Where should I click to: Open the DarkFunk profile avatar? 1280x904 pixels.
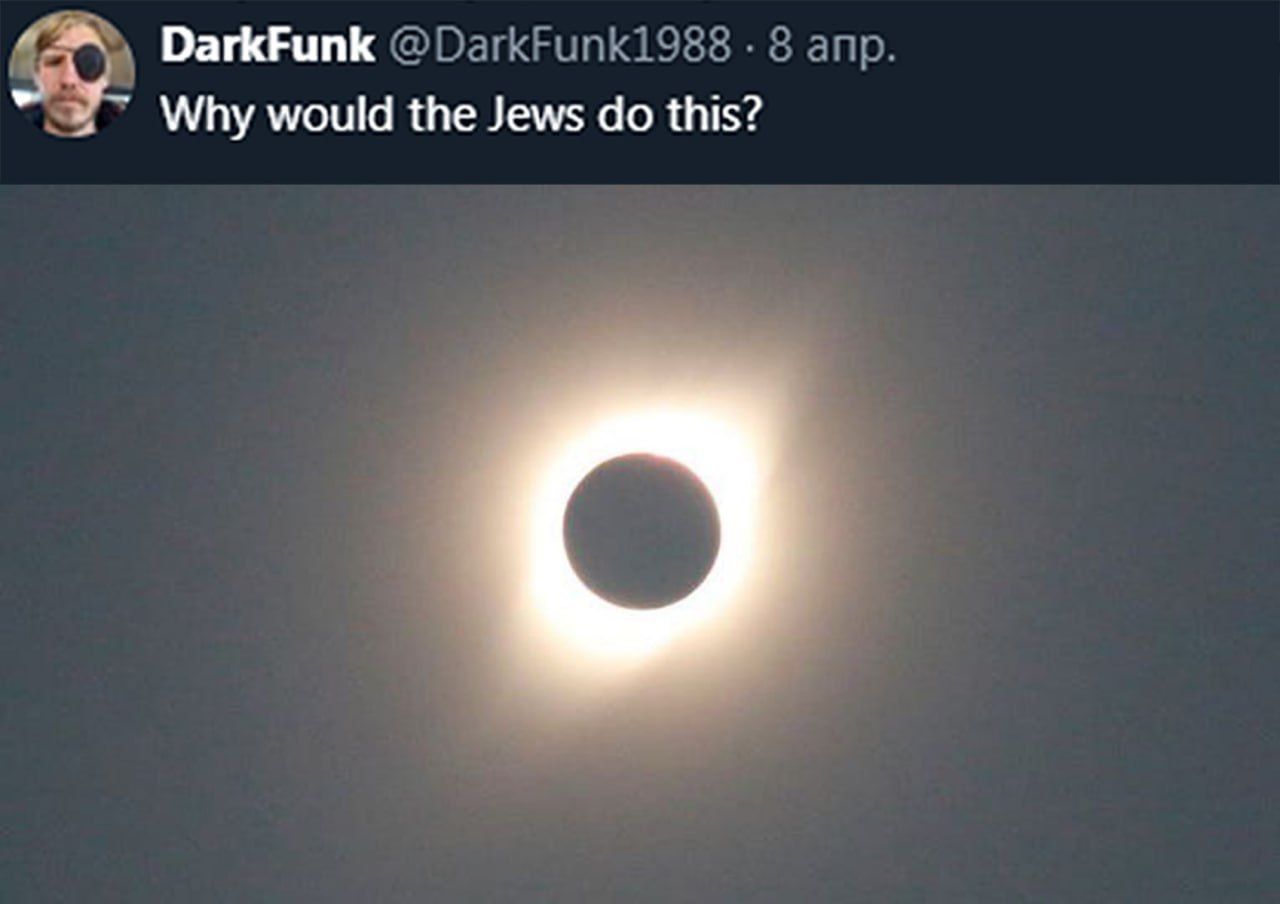pyautogui.click(x=71, y=73)
